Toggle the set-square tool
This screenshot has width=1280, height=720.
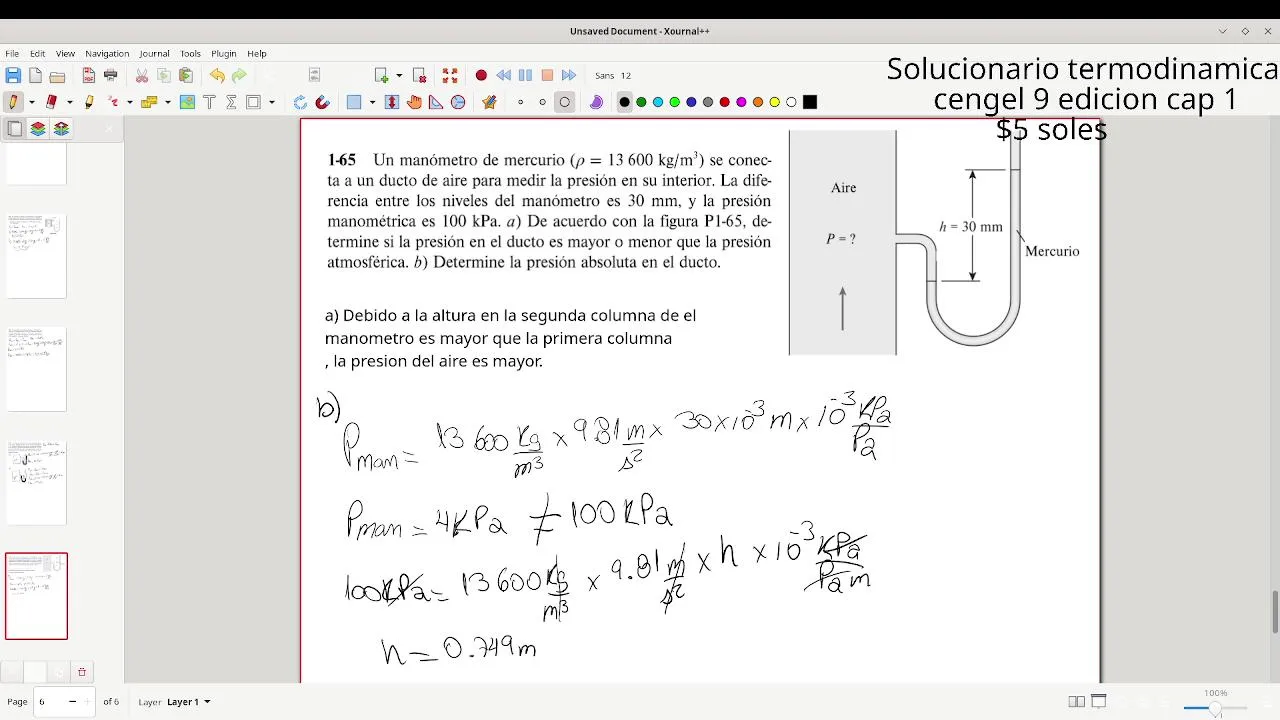coord(436,102)
